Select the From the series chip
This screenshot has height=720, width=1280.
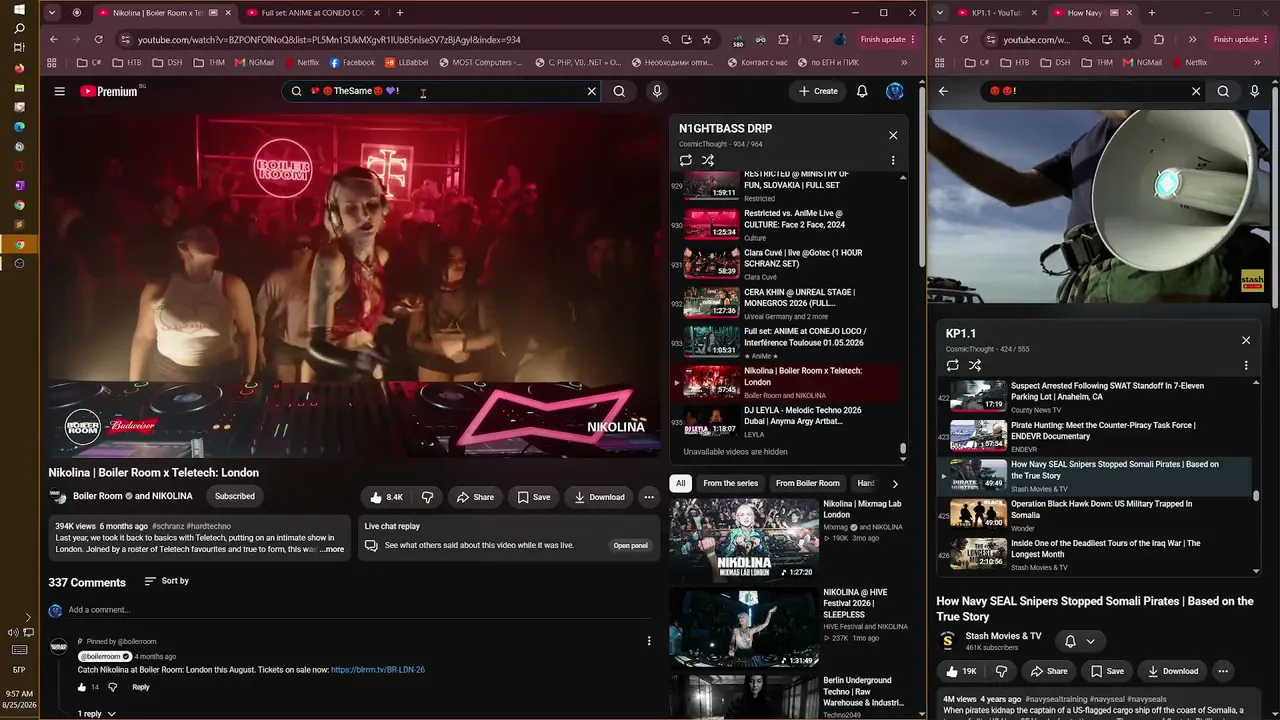point(730,483)
